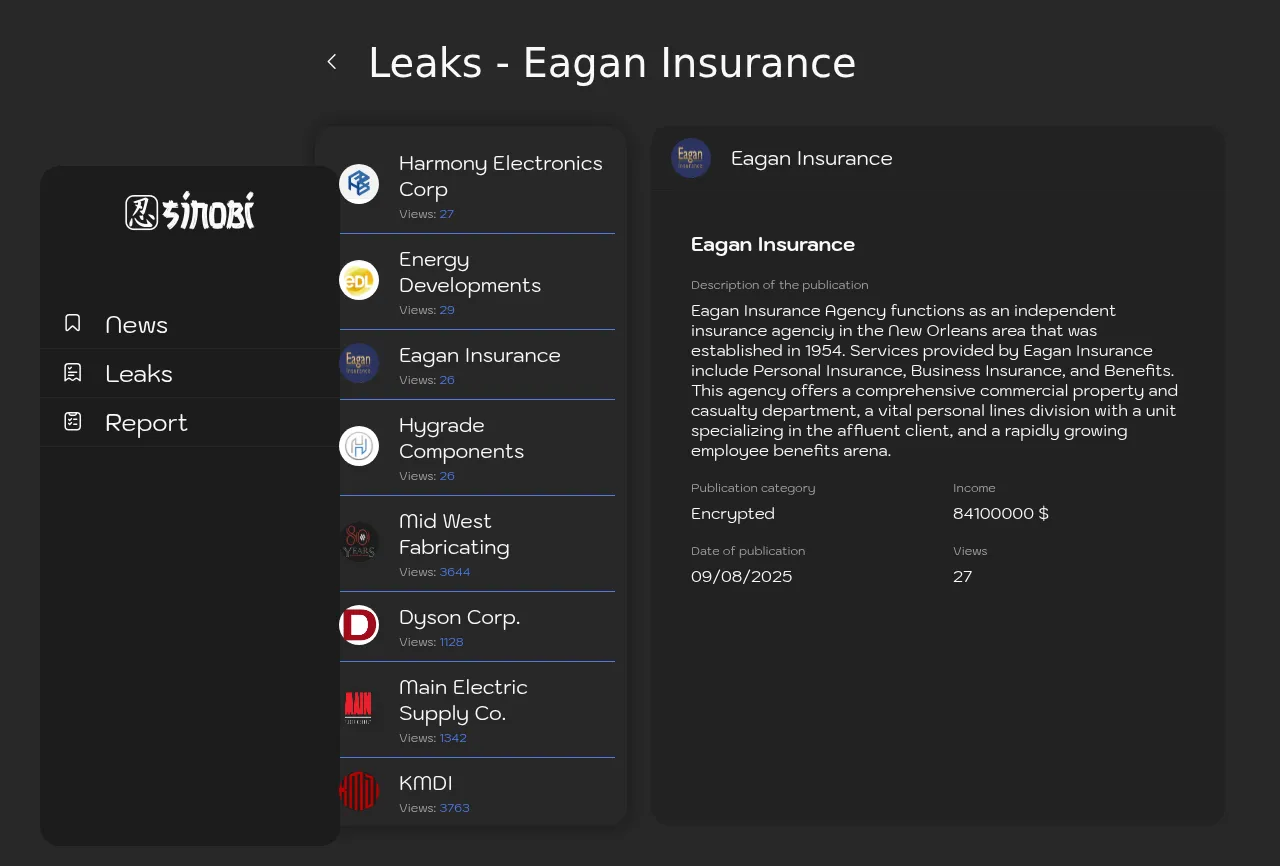Click the Sinobi logo in the sidebar
This screenshot has width=1280, height=866.
(x=190, y=212)
